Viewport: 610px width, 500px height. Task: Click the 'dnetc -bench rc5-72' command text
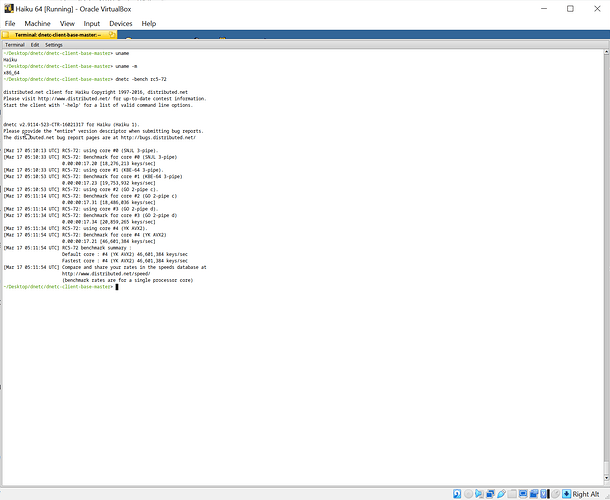[141, 79]
